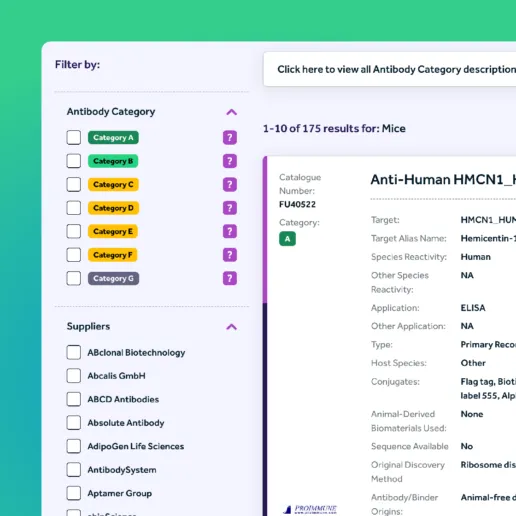Image resolution: width=516 pixels, height=516 pixels.
Task: Click the '1-10 of 175 results' heading
Action: [334, 129]
